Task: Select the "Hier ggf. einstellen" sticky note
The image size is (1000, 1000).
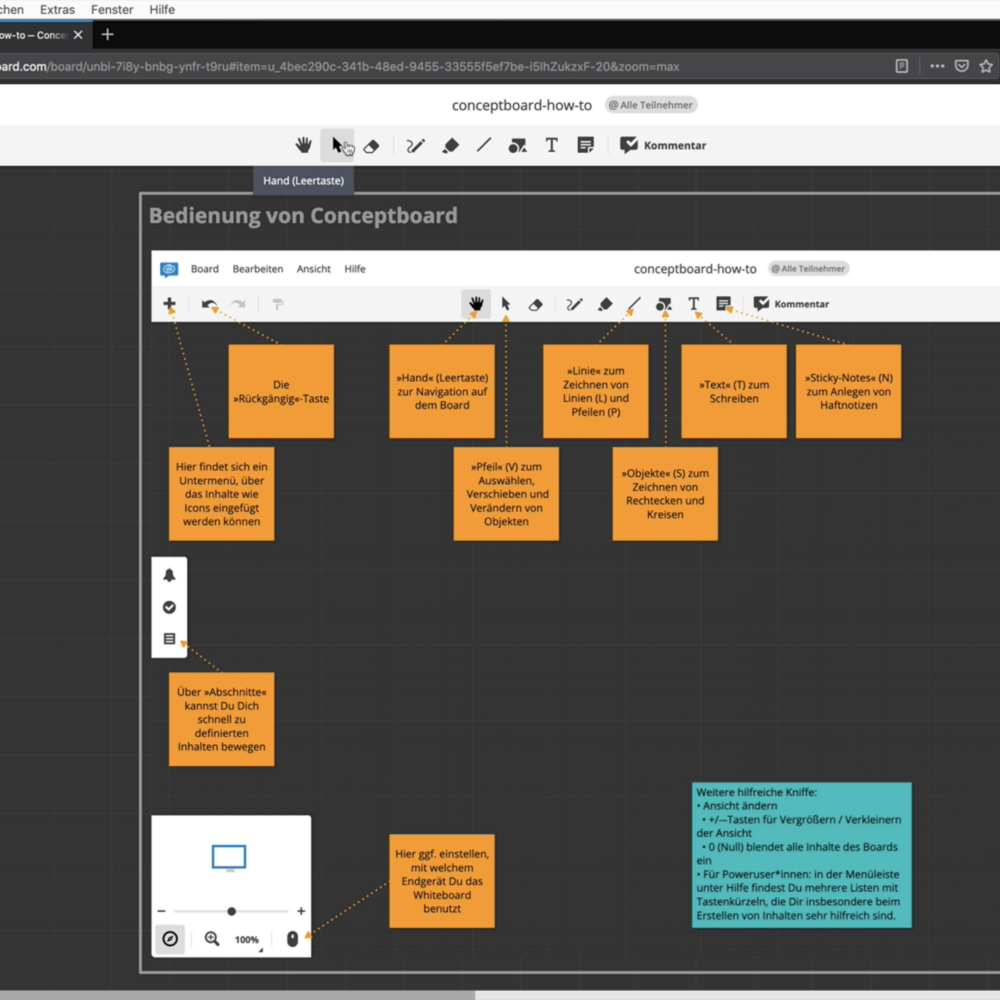Action: [442, 881]
